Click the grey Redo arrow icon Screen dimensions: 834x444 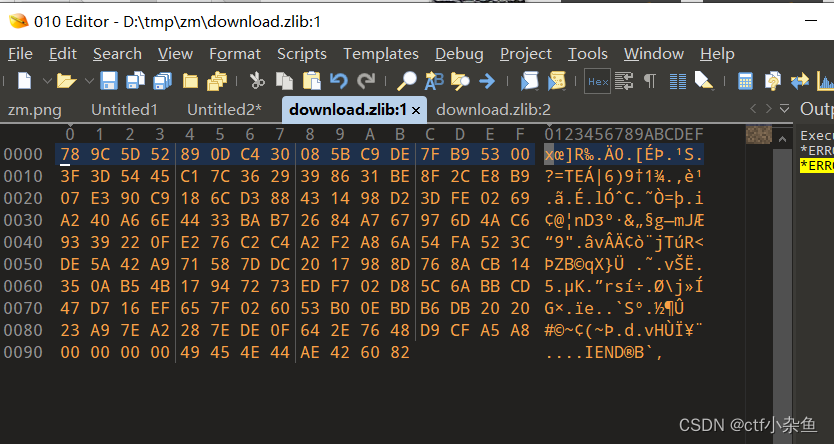tap(366, 81)
